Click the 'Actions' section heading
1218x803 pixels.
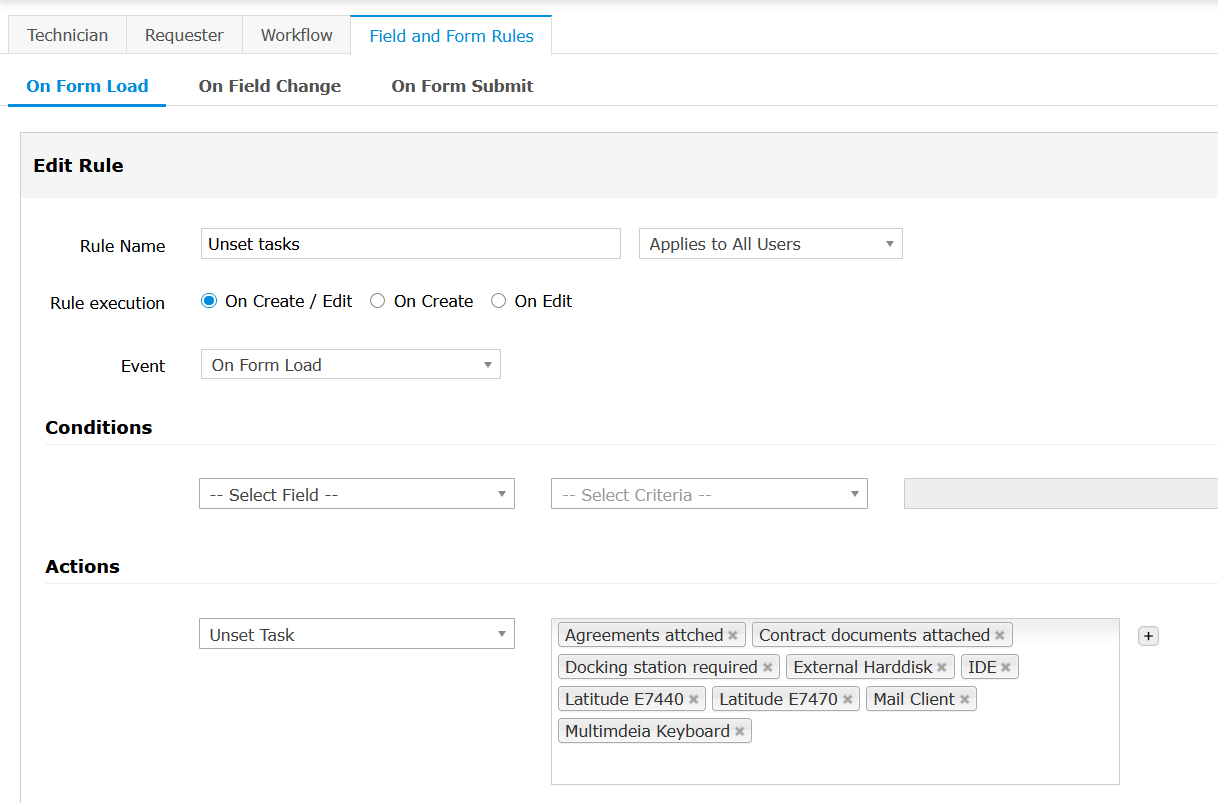(x=82, y=567)
